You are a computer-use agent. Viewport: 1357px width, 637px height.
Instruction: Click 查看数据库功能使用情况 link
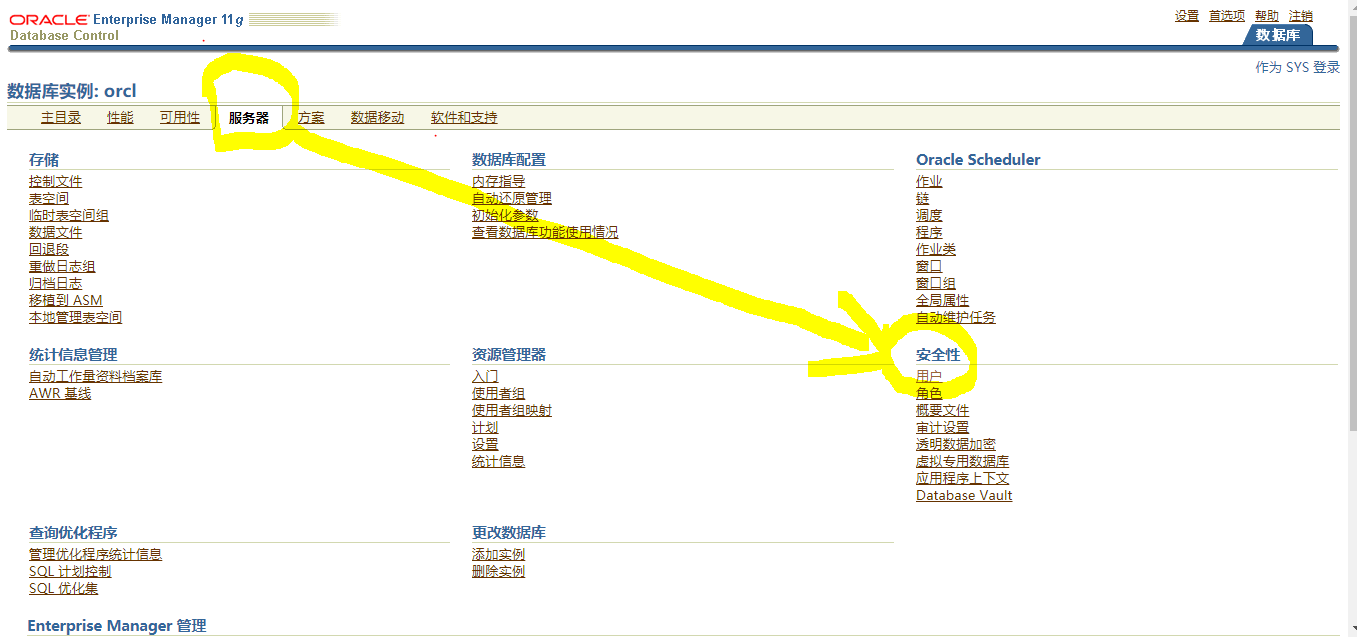coord(545,232)
